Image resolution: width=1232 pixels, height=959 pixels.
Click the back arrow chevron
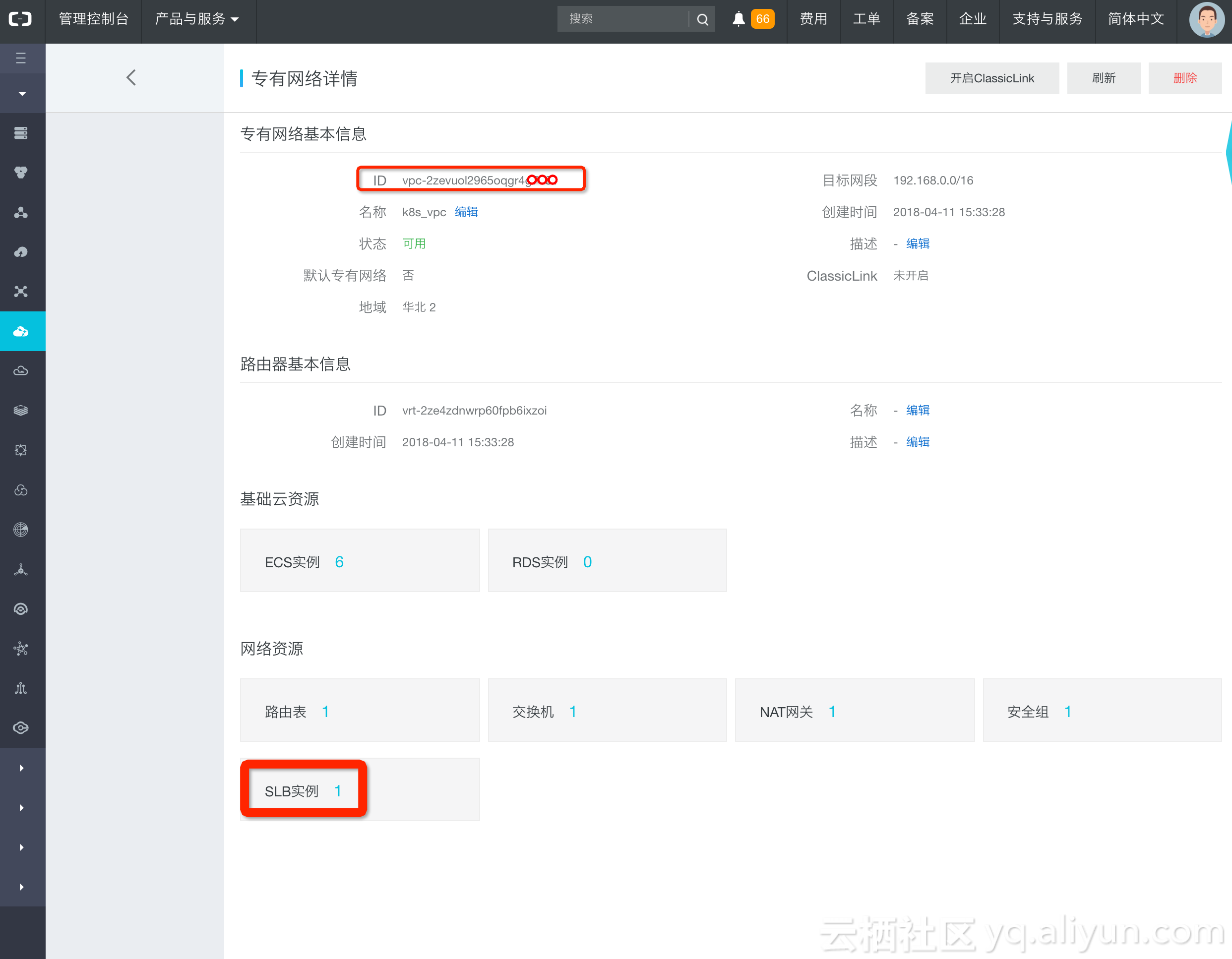[x=131, y=78]
